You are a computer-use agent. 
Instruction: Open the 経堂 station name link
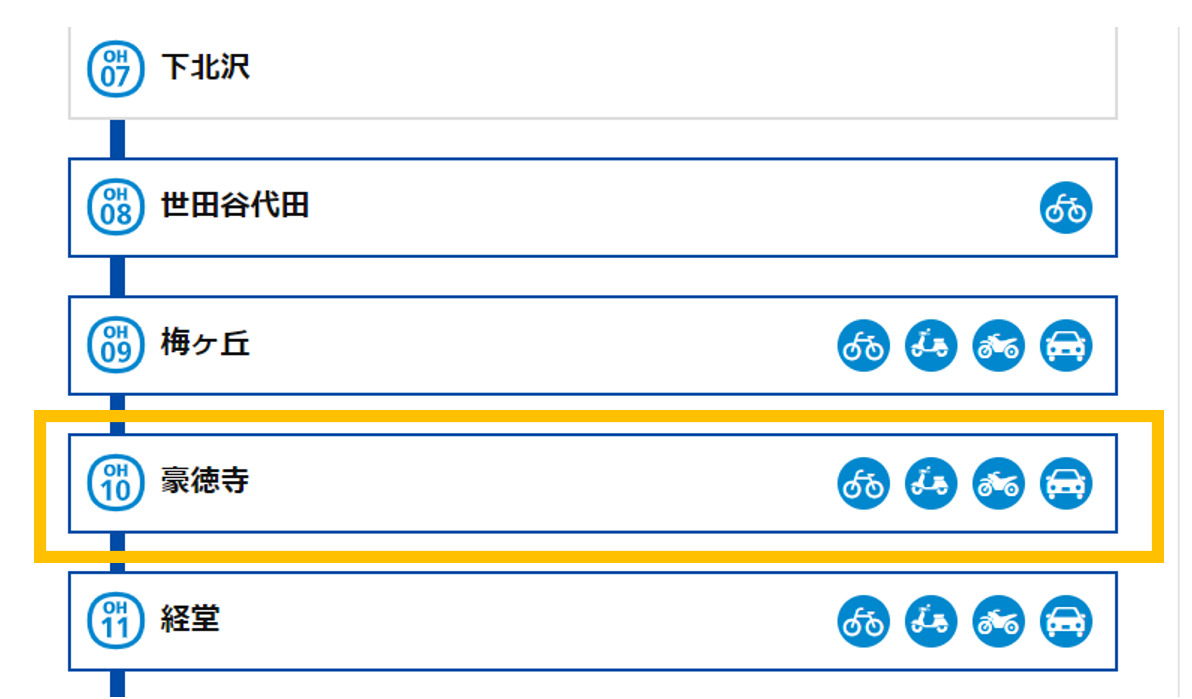[x=190, y=619]
